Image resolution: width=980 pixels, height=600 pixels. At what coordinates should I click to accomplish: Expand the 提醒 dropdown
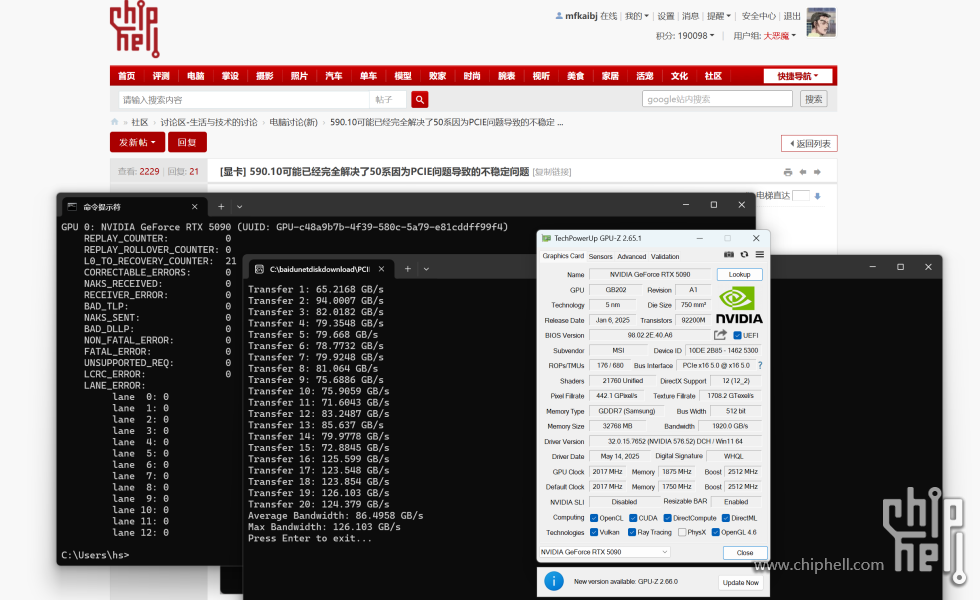click(x=719, y=16)
